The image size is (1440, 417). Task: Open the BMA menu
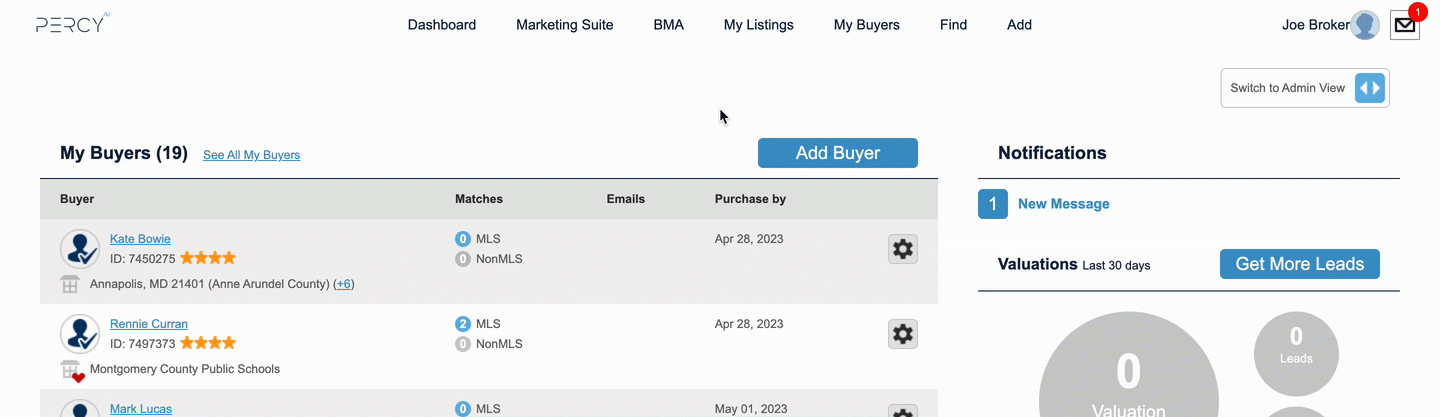[669, 25]
